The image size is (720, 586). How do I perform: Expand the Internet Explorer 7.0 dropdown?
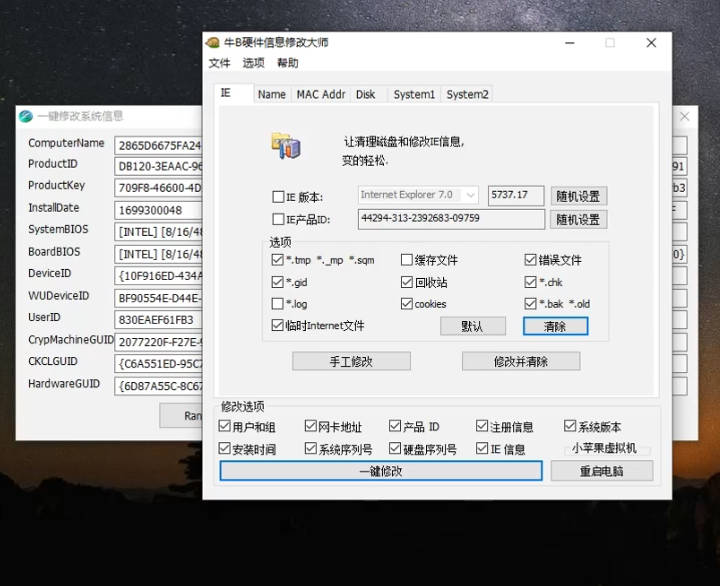click(469, 195)
